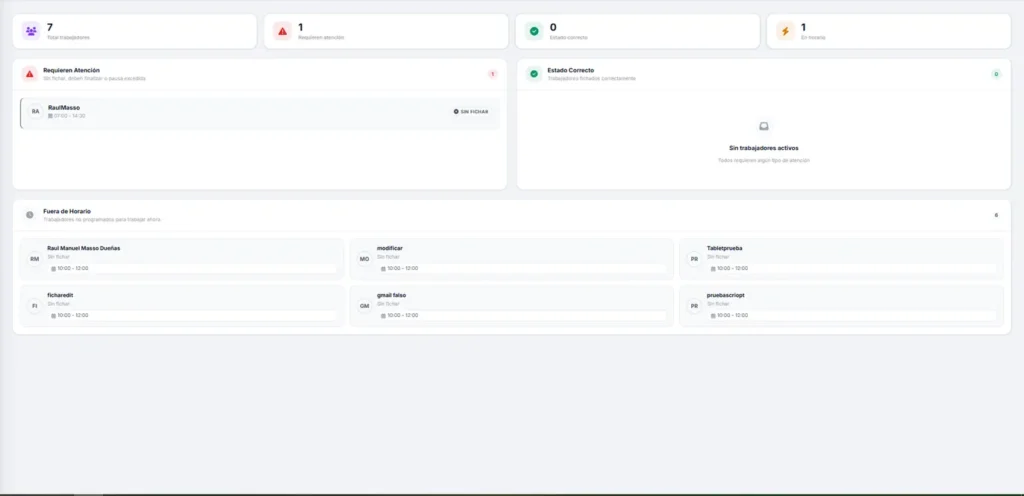Click the '10:00 - 12:00' schedule under gmail falso
Viewport: 1024px width, 496px height.
click(403, 316)
